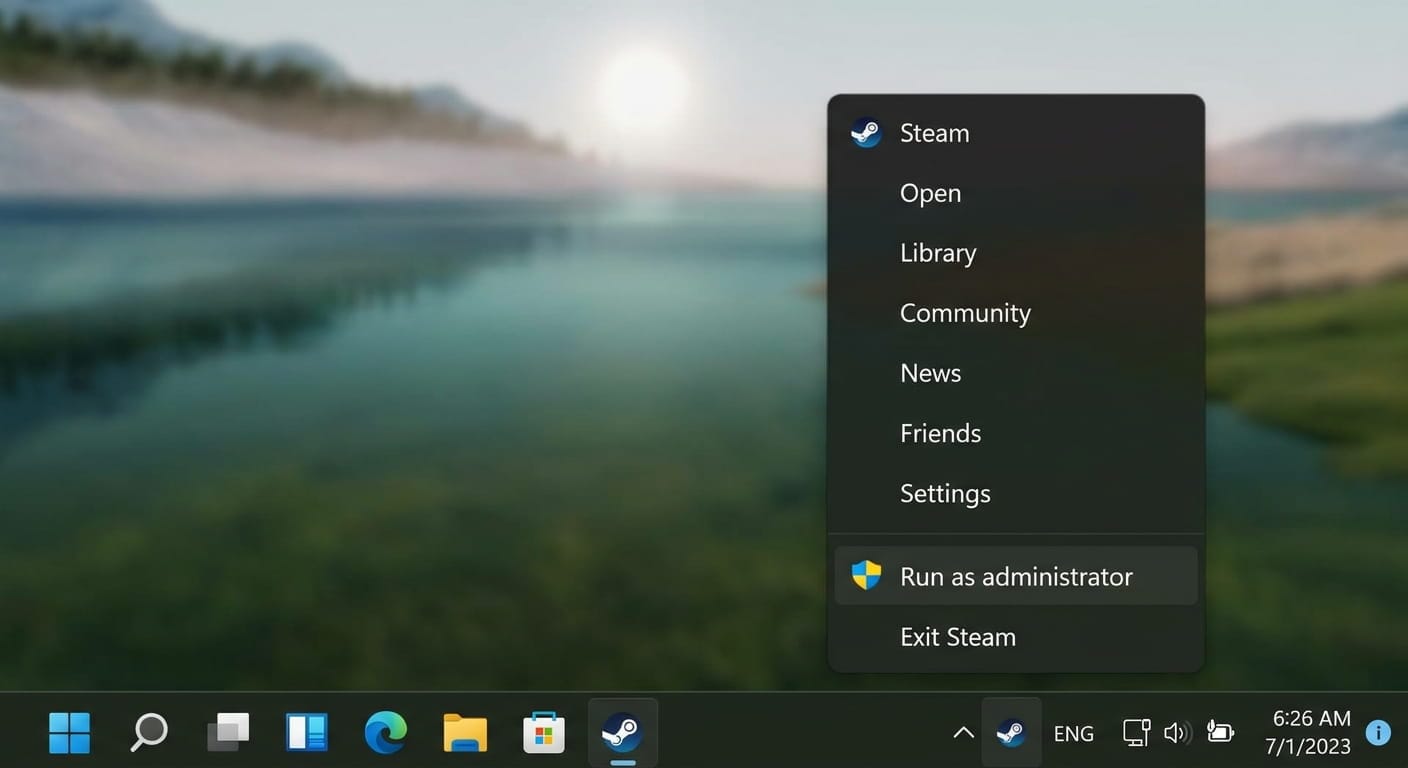Select Friends in the Steam menu
The width and height of the screenshot is (1408, 768).
[1016, 433]
